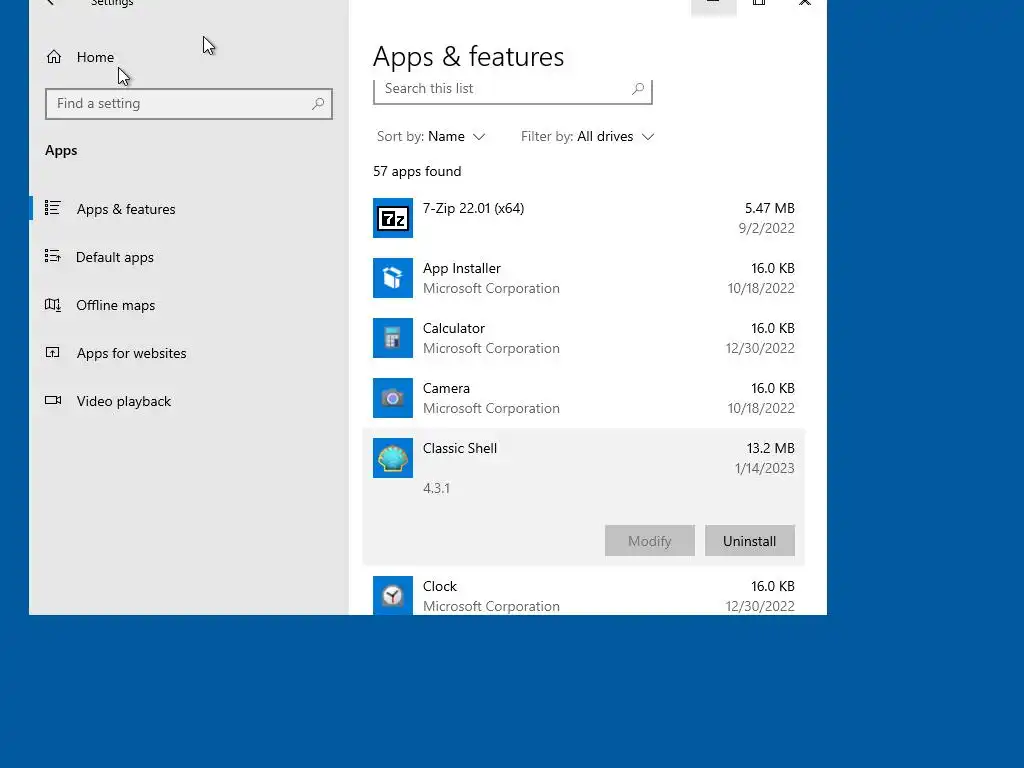Focus the Search this list field
The width and height of the screenshot is (1024, 768).
513,90
